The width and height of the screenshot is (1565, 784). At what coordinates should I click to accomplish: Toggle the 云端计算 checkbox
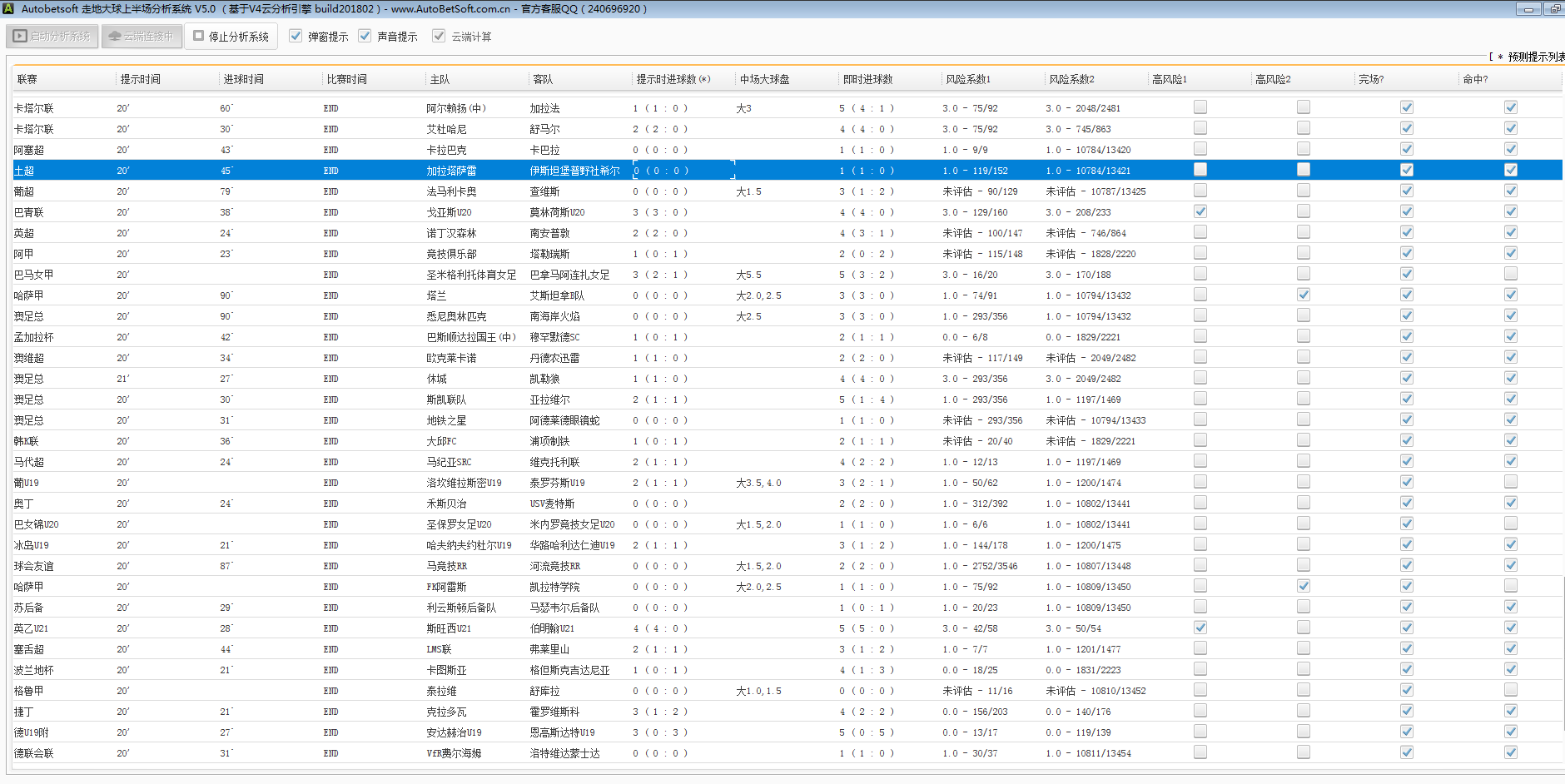coord(439,36)
